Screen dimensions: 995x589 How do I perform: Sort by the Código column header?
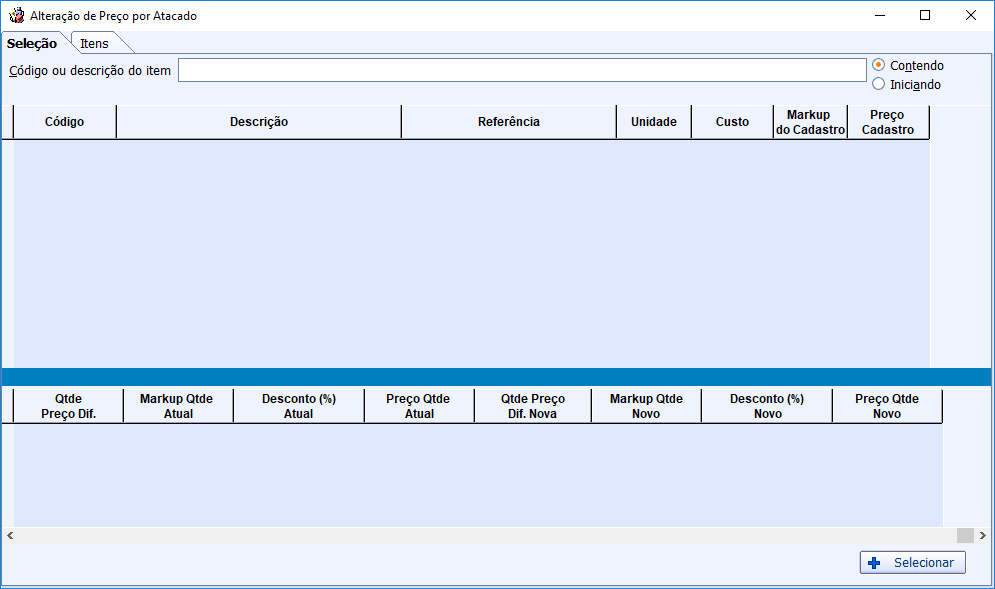[65, 122]
